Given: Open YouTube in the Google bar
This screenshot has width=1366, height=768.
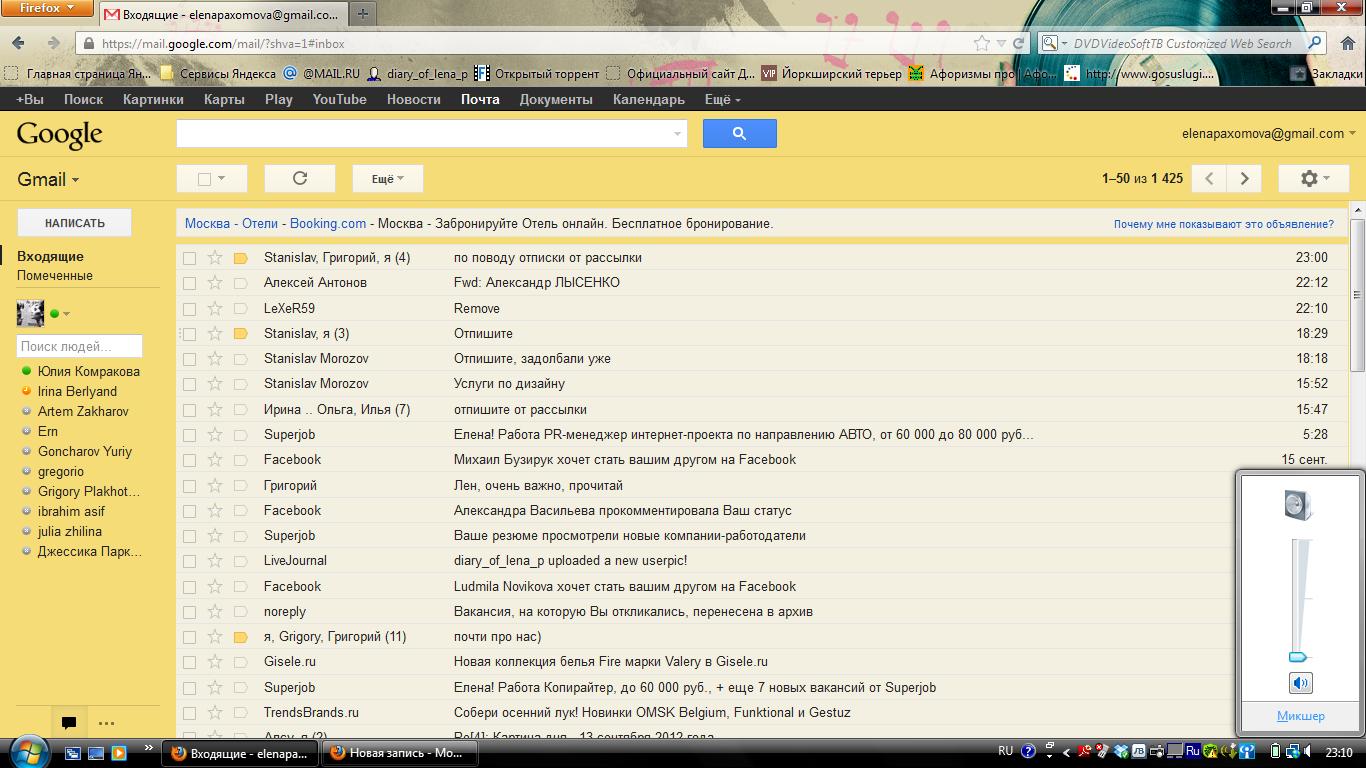Looking at the screenshot, I should pos(339,99).
